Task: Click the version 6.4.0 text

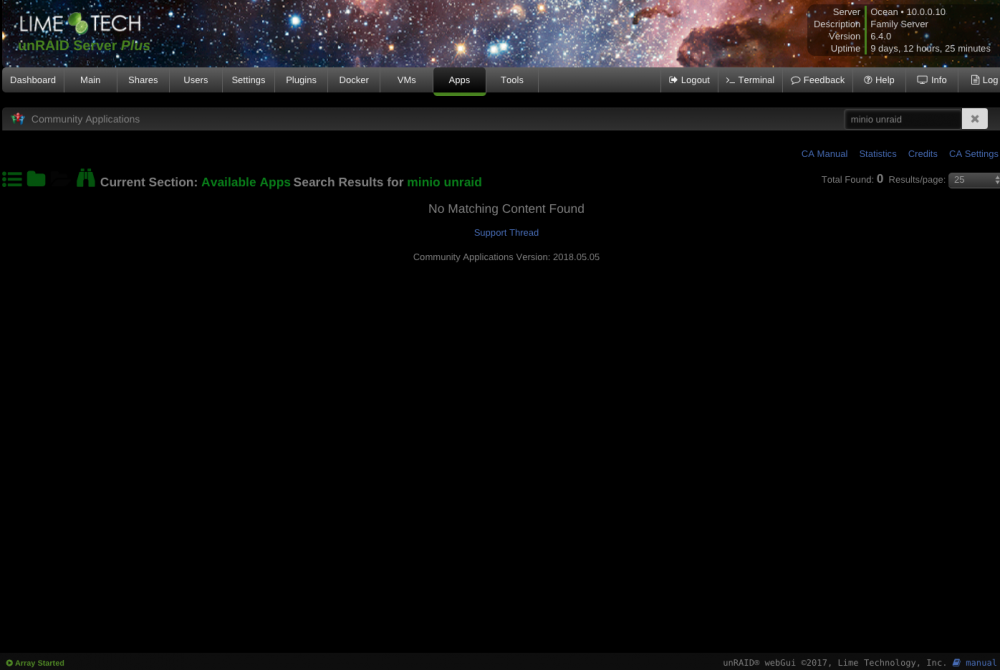Action: click(881, 36)
